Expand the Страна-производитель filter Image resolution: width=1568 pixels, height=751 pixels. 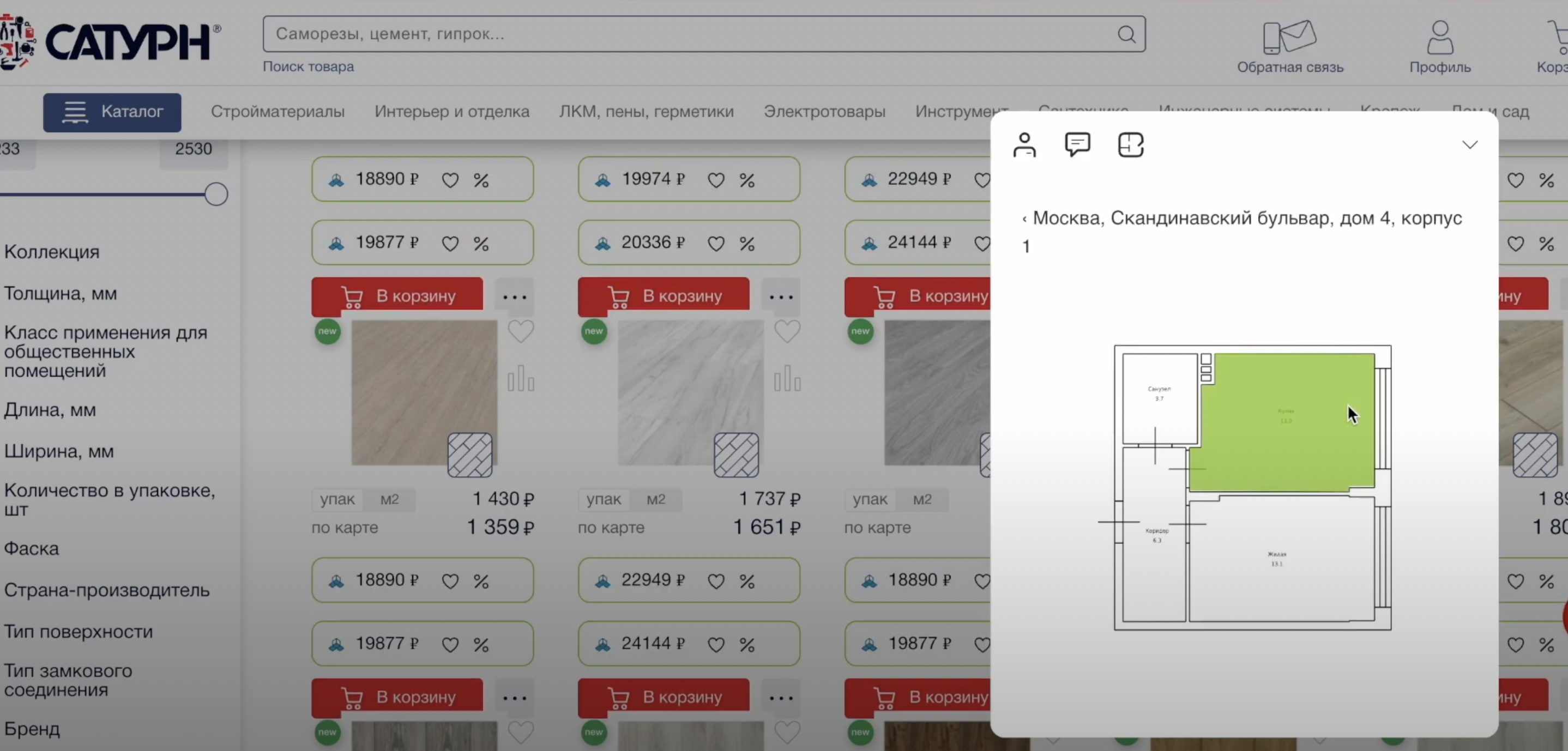tap(106, 590)
